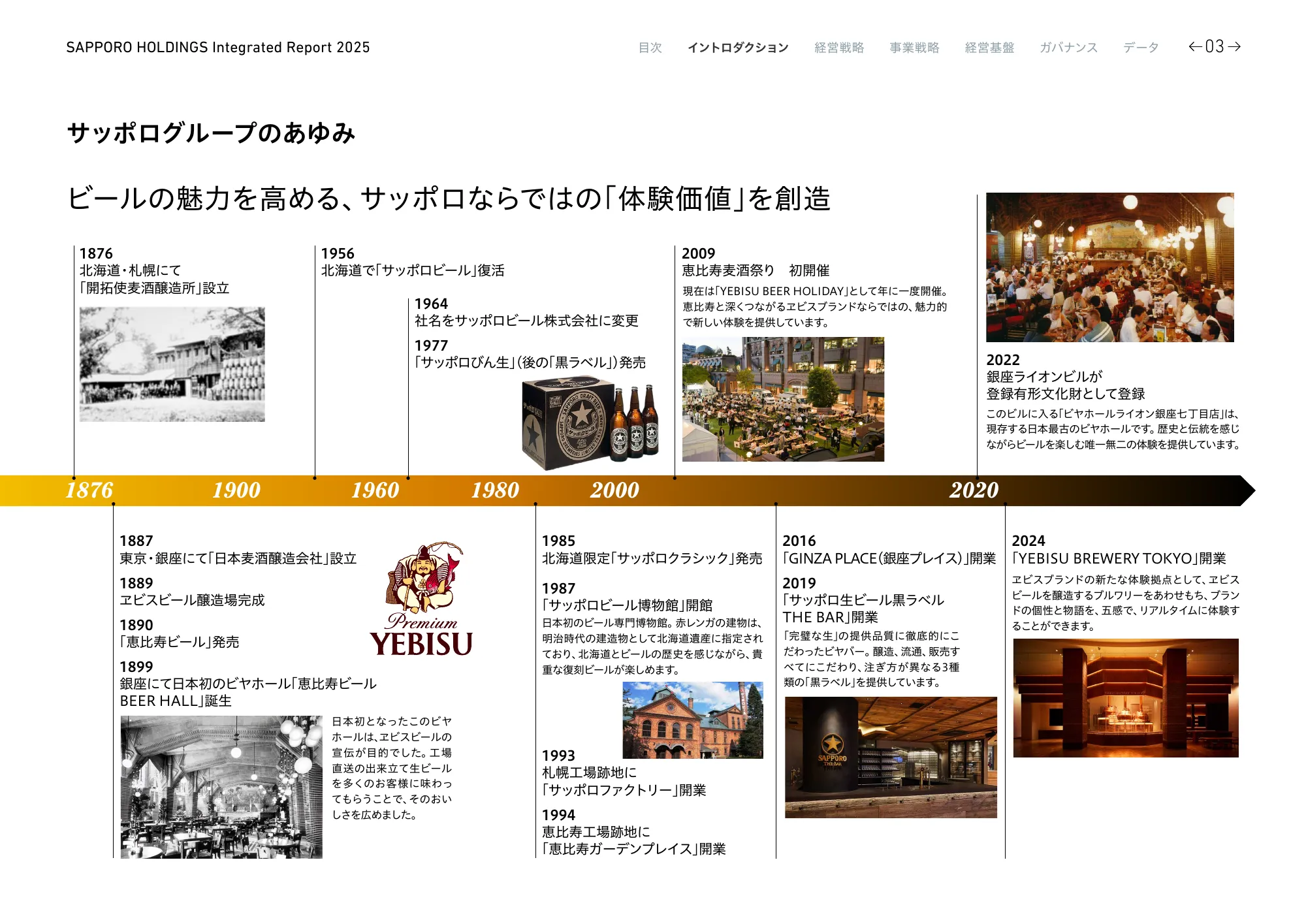Click the 1980 marker on the timeline
Image resolution: width=1306 pixels, height=924 pixels.
496,490
